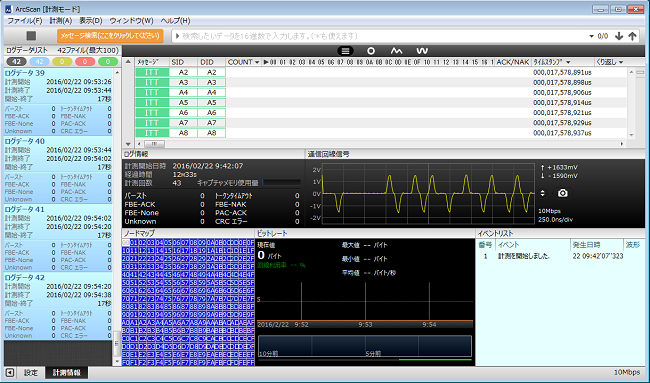Open the COUNT column dropdown
650x383 pixels.
[257, 62]
